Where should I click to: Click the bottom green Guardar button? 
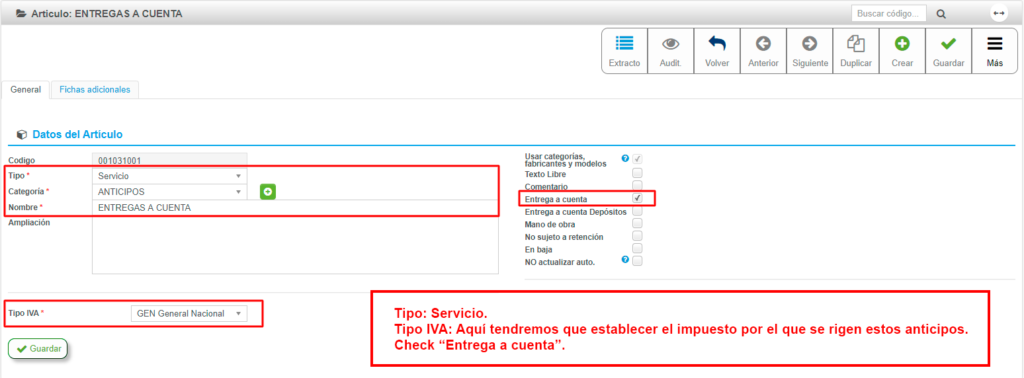coord(38,349)
